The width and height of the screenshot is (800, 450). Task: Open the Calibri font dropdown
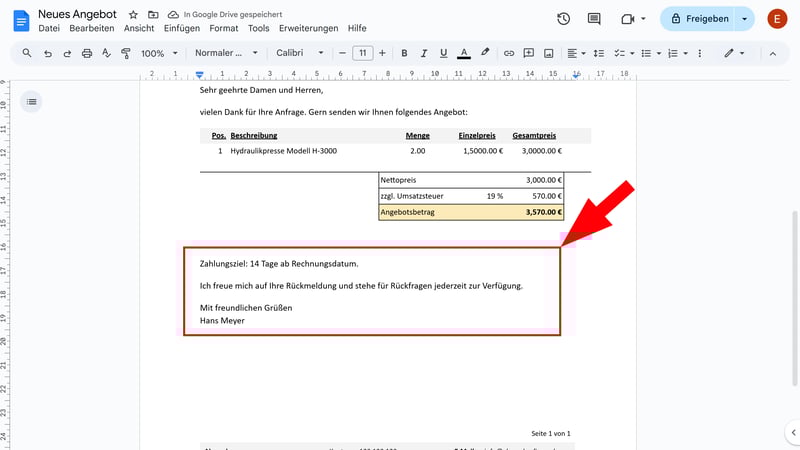click(299, 53)
